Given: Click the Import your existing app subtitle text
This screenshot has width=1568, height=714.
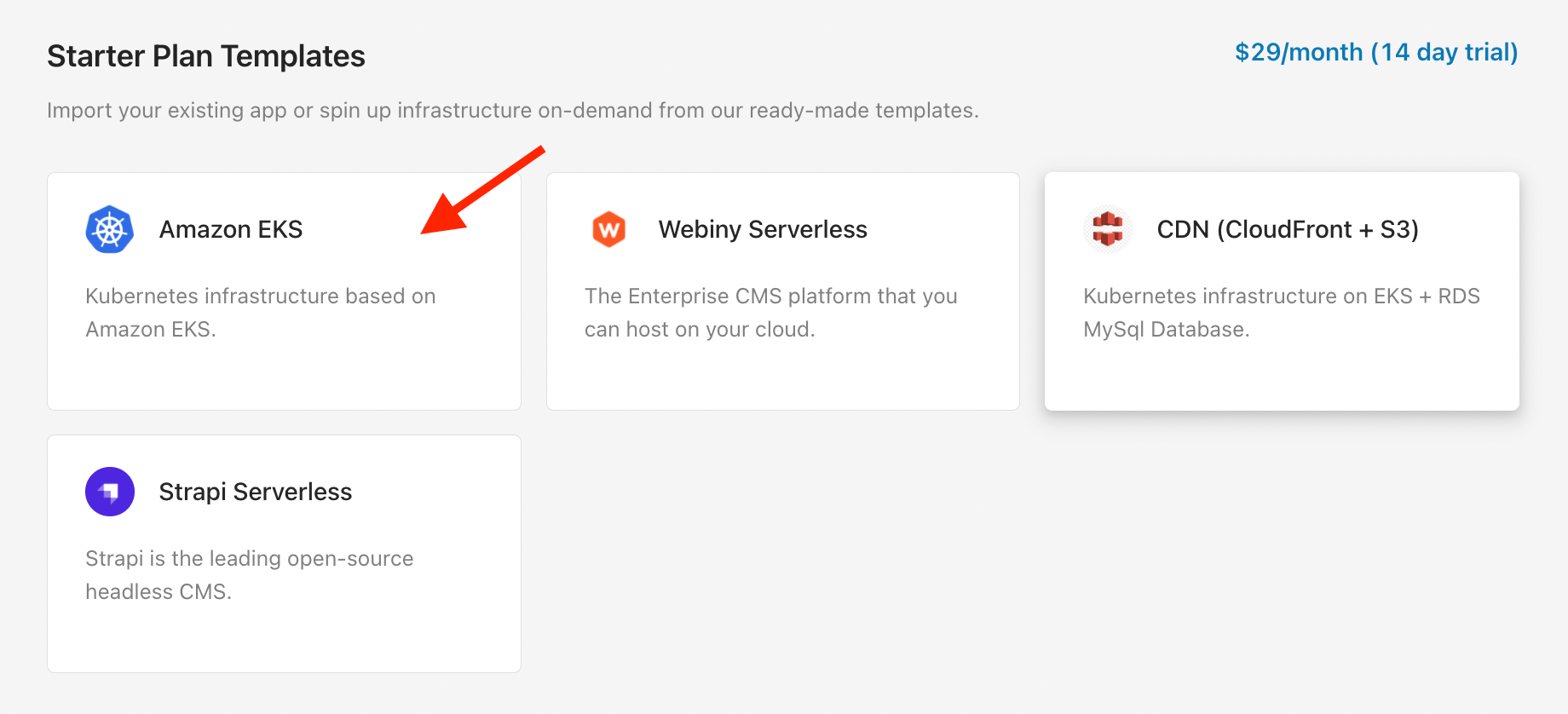Looking at the screenshot, I should [x=513, y=111].
